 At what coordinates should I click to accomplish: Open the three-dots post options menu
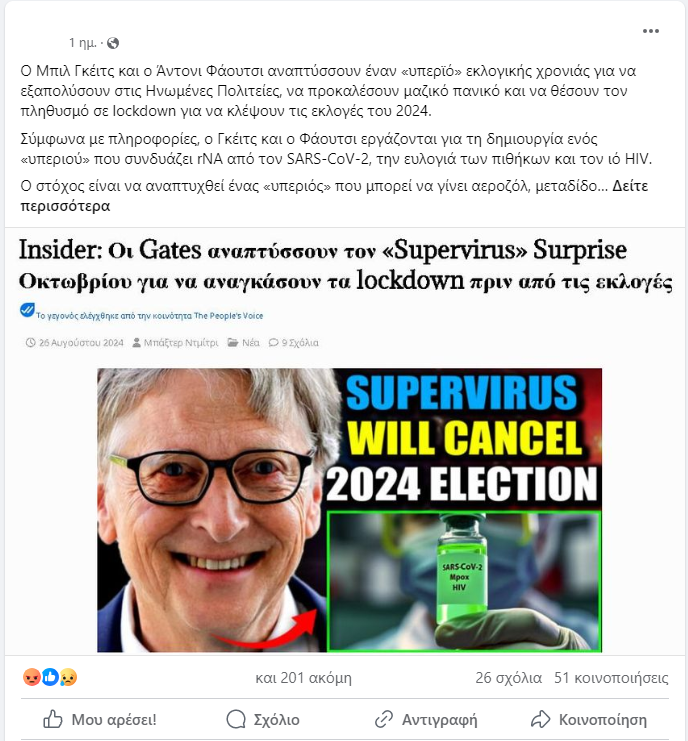pyautogui.click(x=650, y=31)
